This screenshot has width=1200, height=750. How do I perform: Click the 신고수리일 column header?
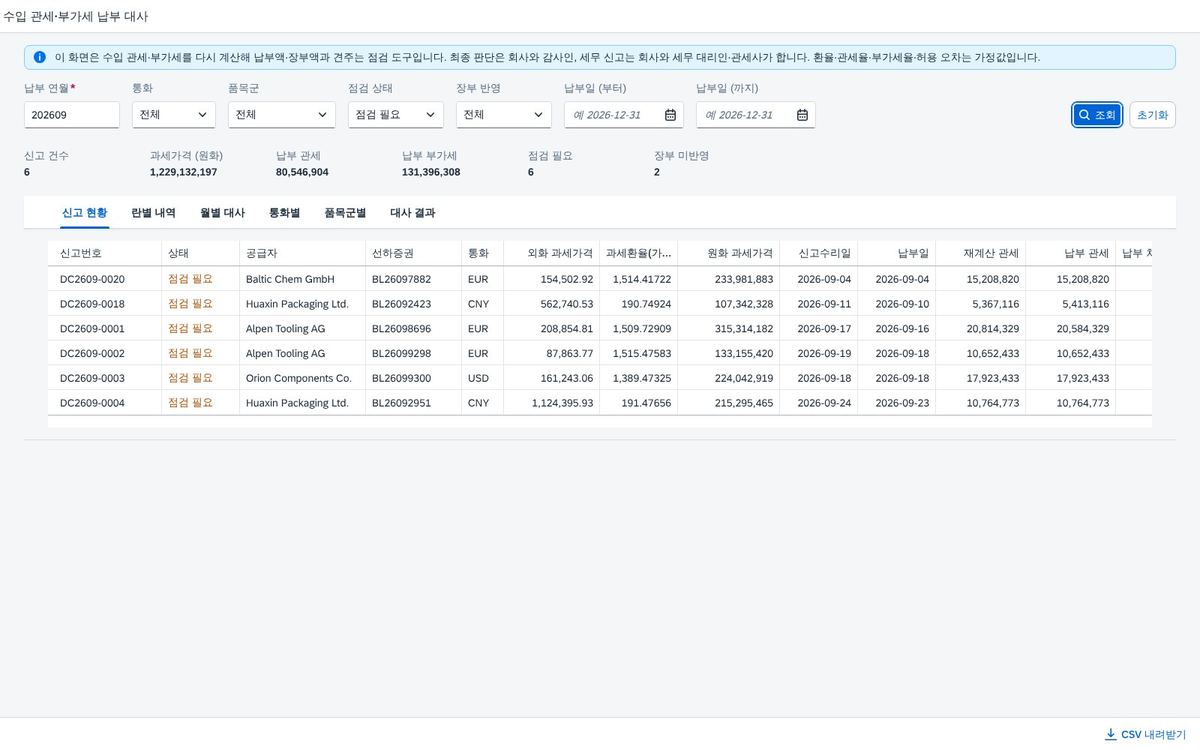coord(818,253)
